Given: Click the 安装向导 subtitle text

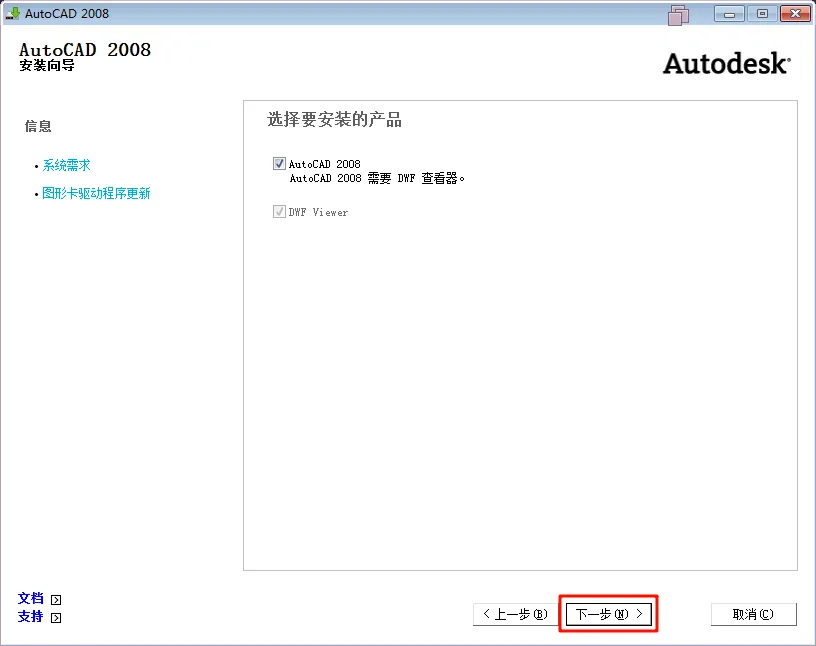Looking at the screenshot, I should 47,66.
